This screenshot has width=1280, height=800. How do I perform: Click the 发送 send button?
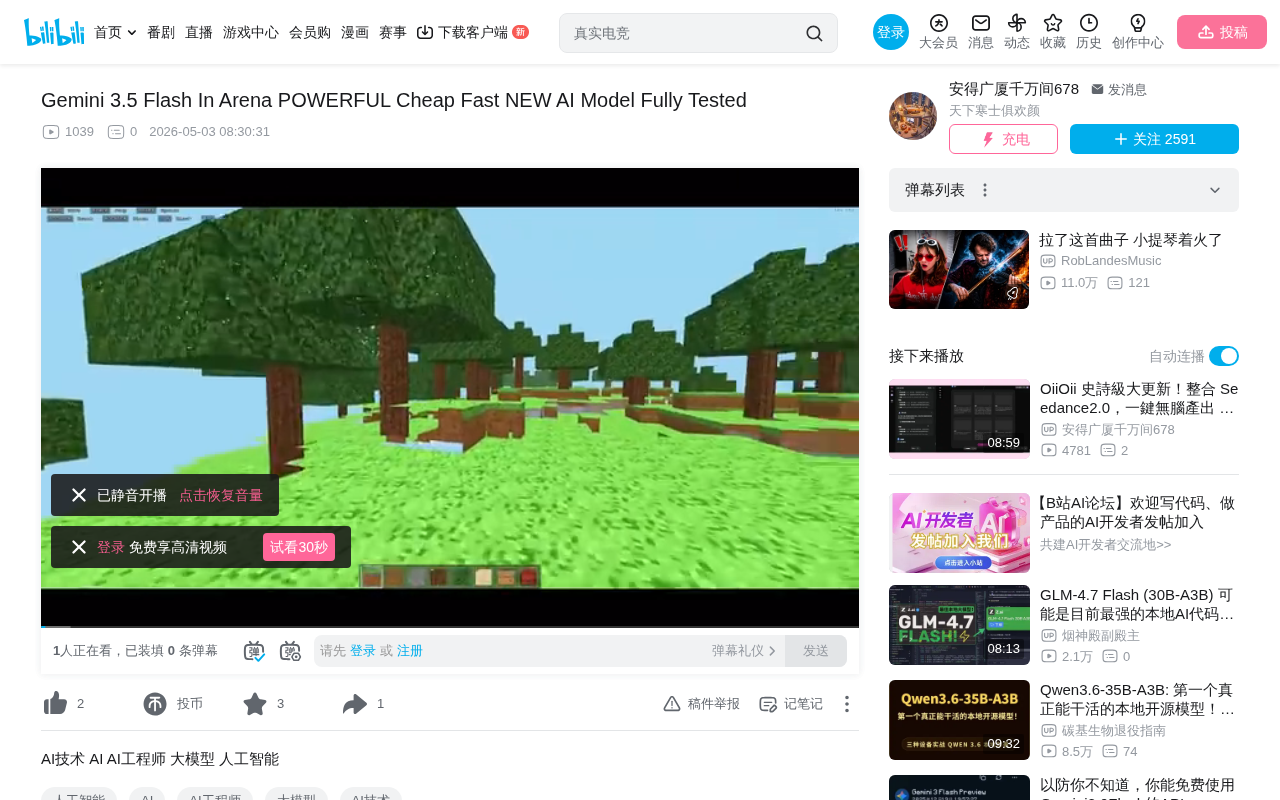[816, 651]
